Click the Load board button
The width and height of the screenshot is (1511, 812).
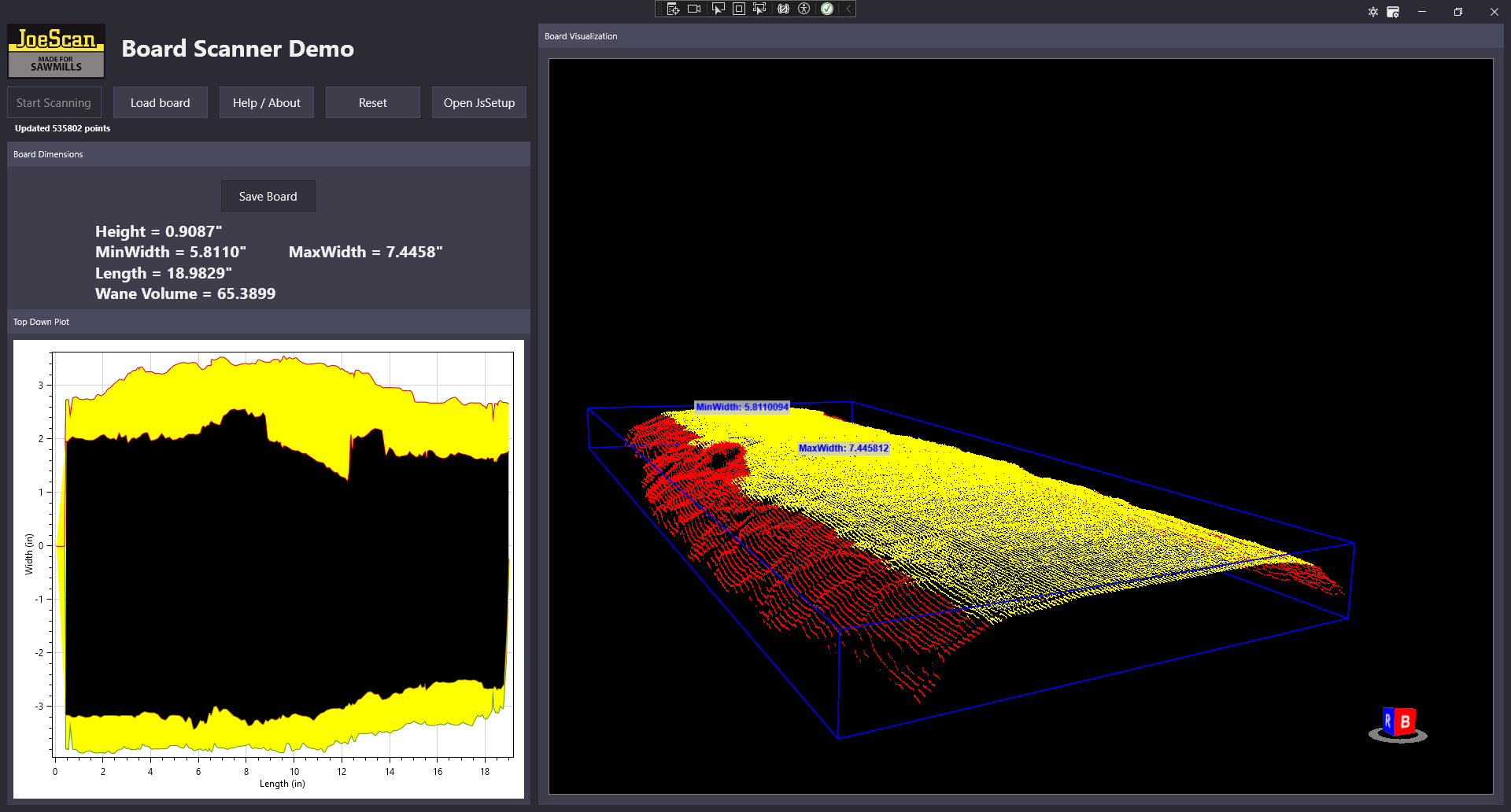pos(160,103)
